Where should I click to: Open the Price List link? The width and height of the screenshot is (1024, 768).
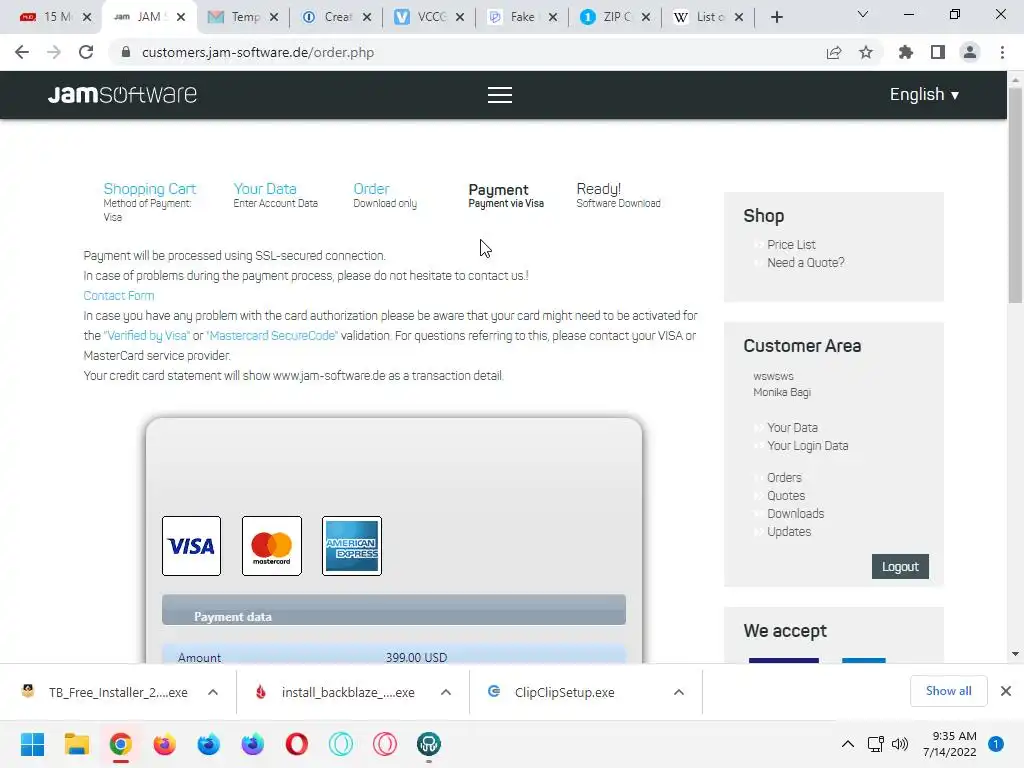[791, 245]
